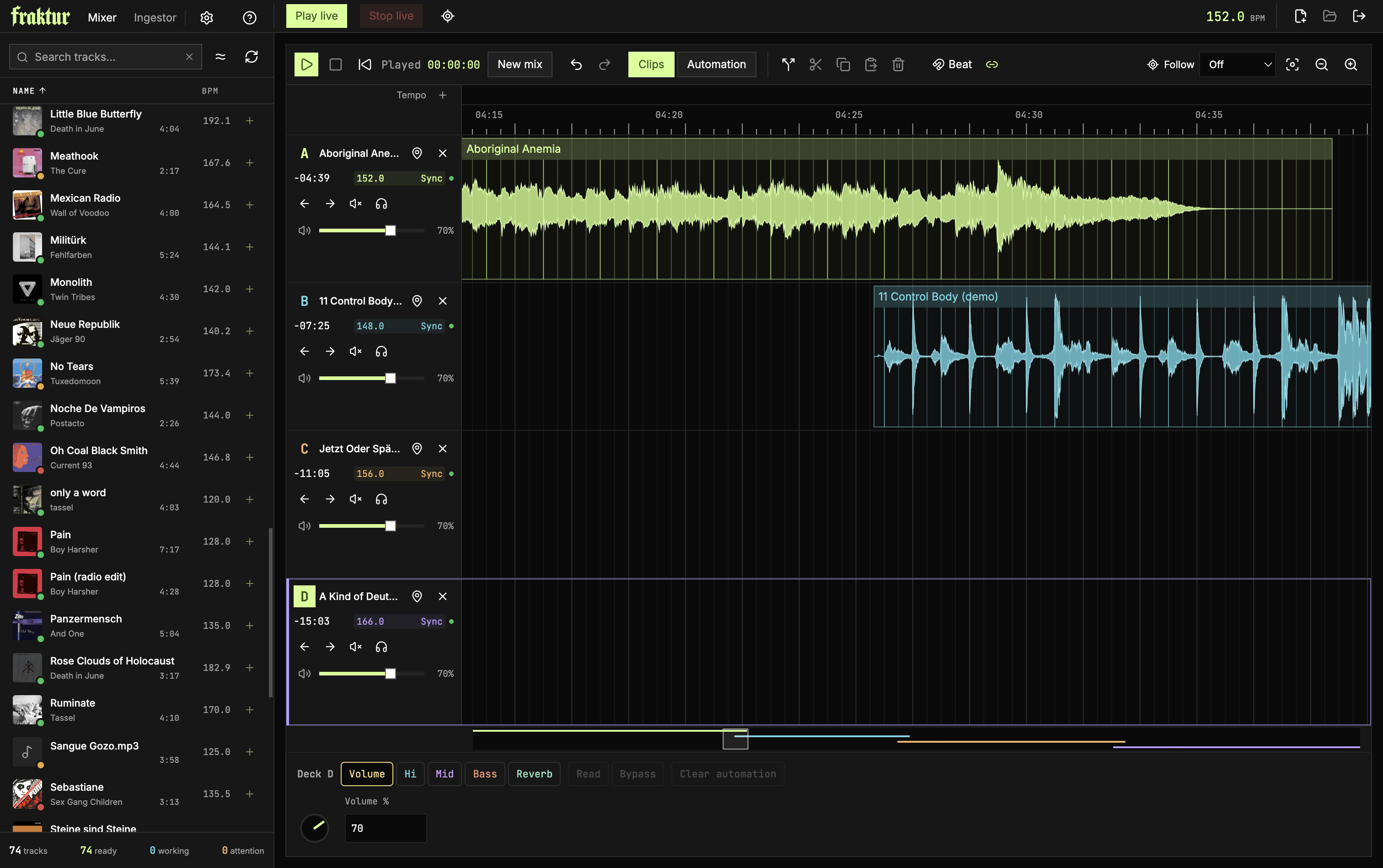Toggle Beat snapping
The height and width of the screenshot is (868, 1383).
click(952, 64)
